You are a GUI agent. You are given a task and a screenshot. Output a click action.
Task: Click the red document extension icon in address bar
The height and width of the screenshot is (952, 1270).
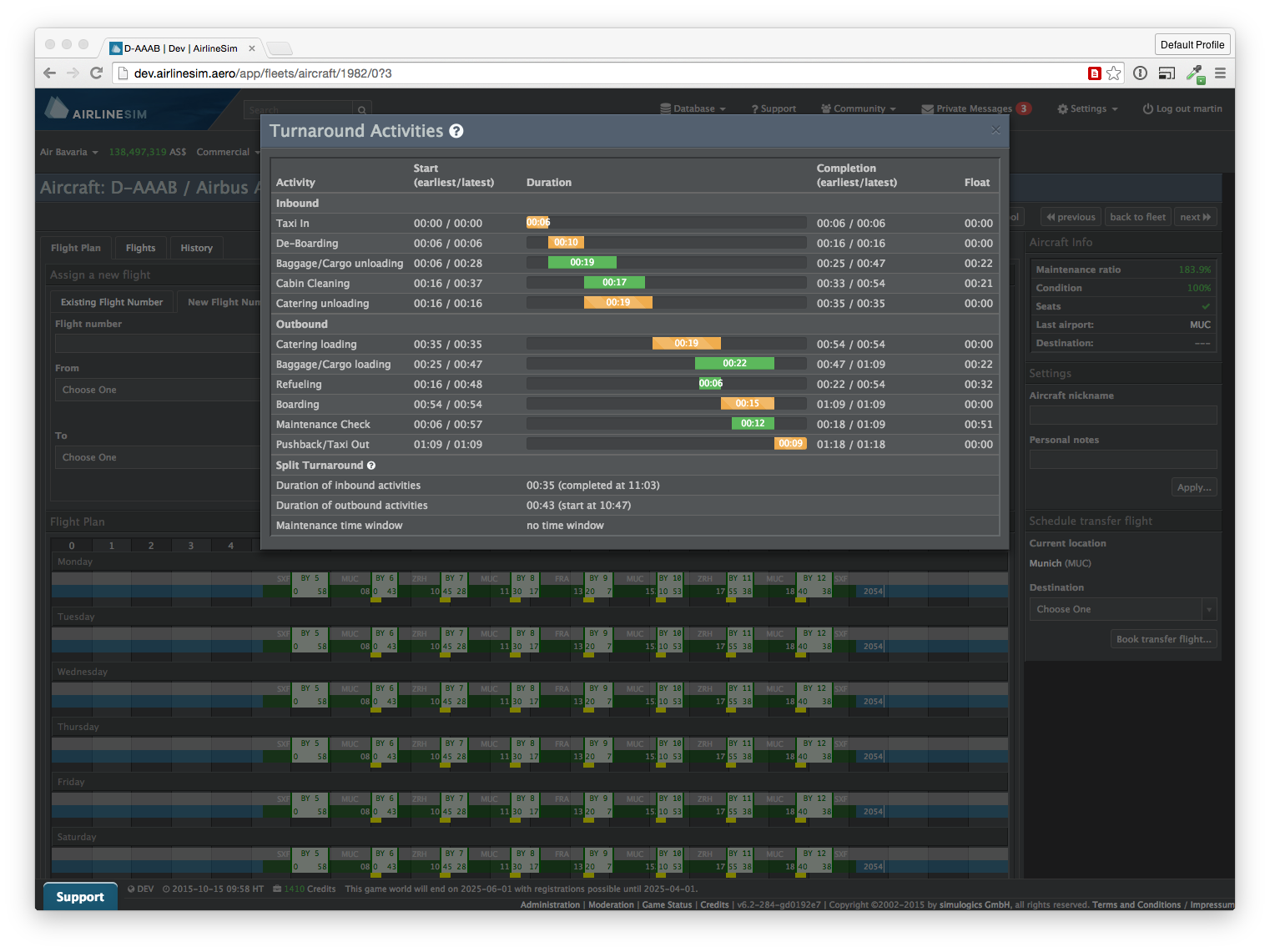click(x=1095, y=73)
